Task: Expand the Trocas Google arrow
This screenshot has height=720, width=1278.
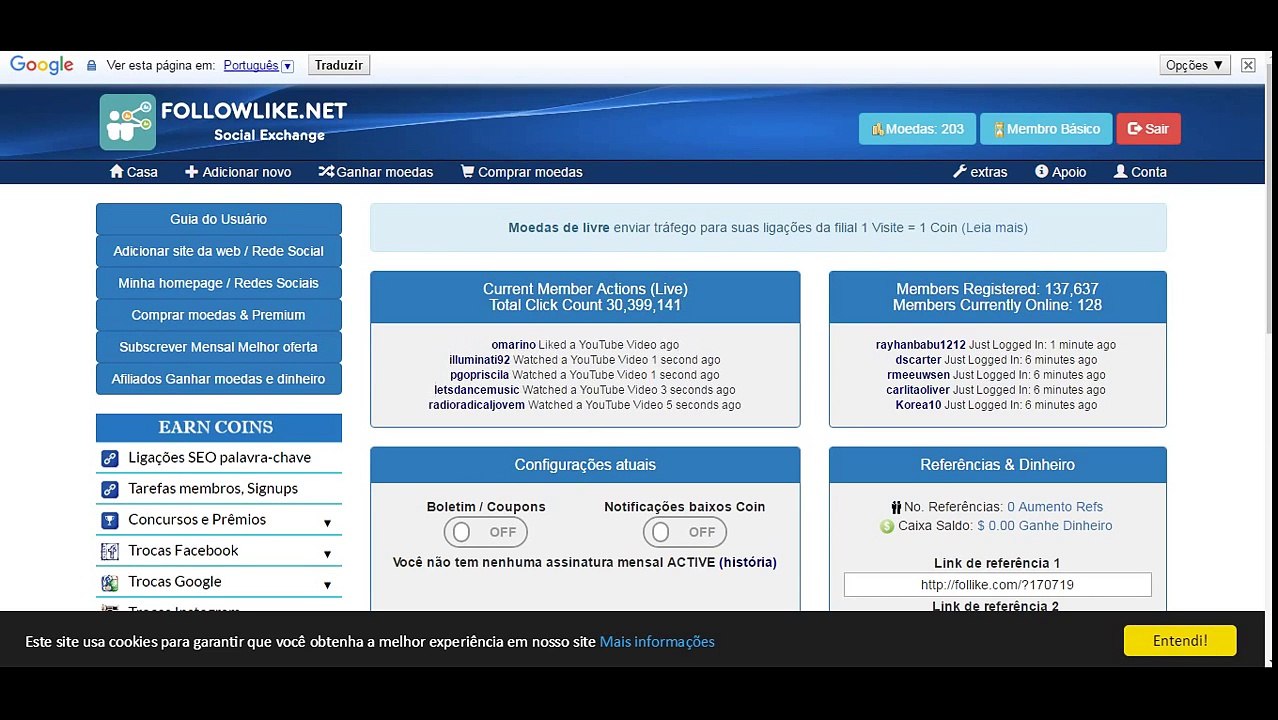Action: click(x=327, y=585)
